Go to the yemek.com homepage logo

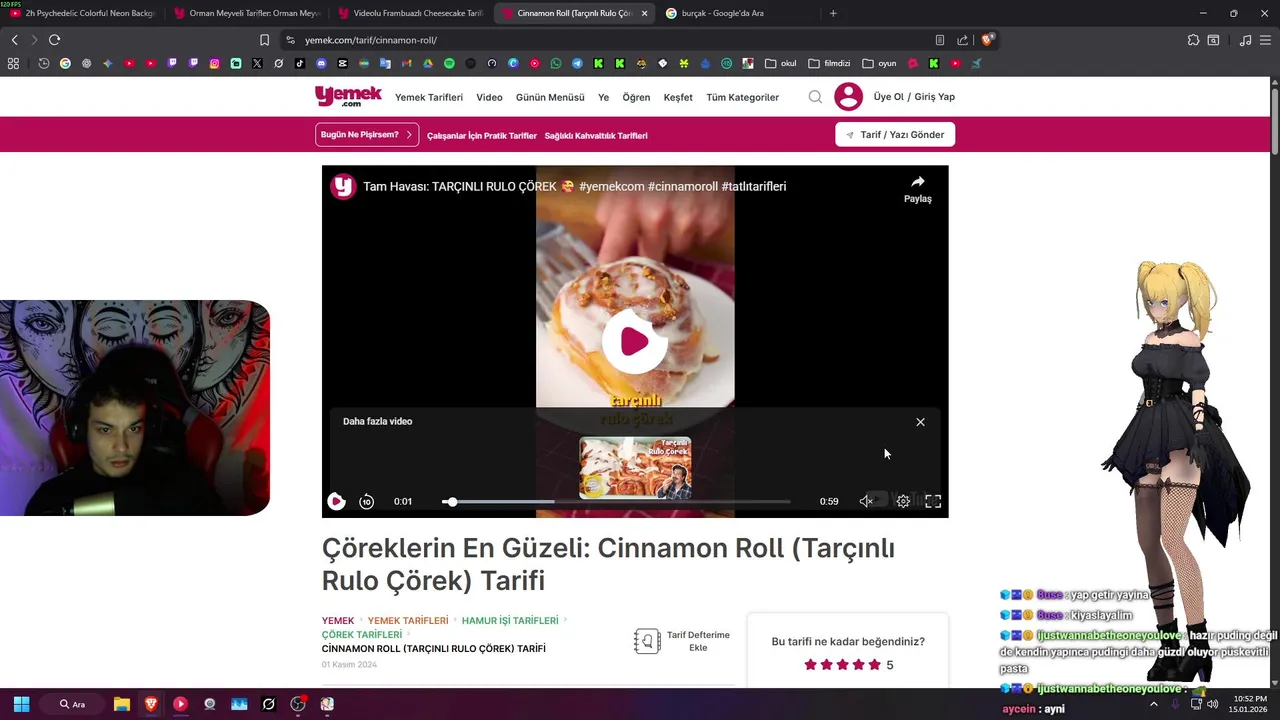pyautogui.click(x=348, y=96)
